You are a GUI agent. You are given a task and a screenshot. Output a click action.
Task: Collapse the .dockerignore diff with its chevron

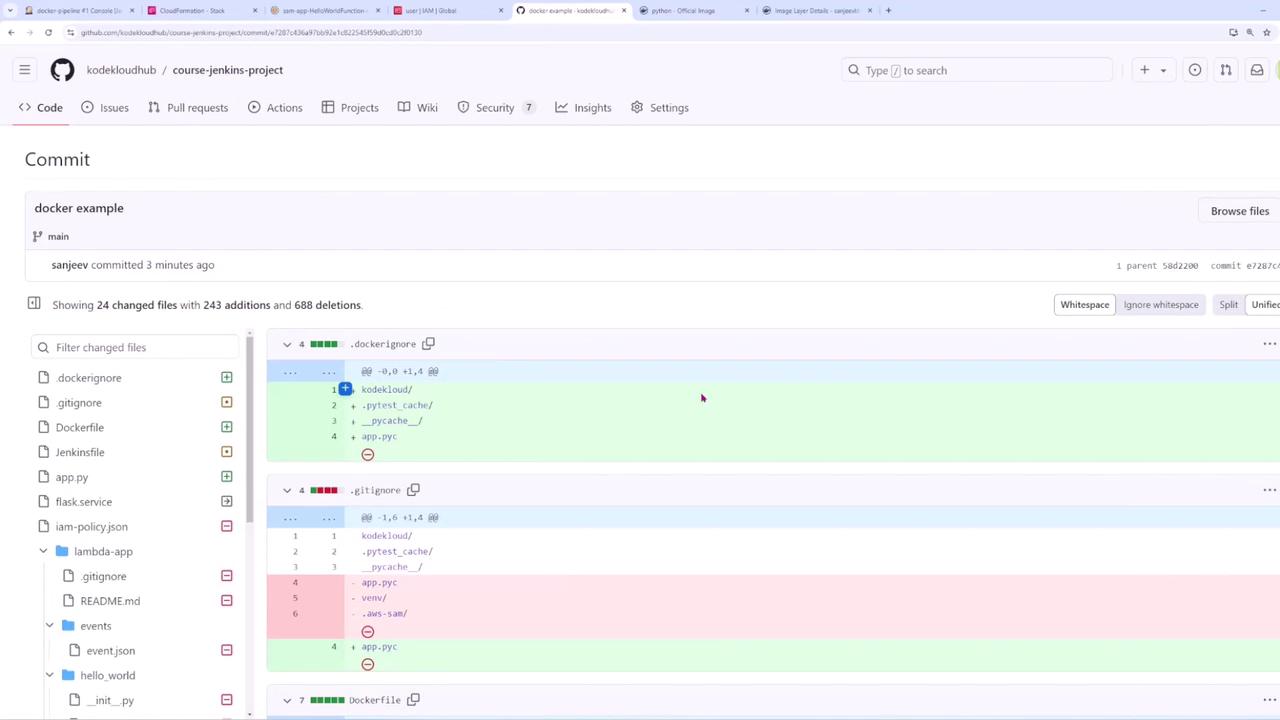(287, 344)
